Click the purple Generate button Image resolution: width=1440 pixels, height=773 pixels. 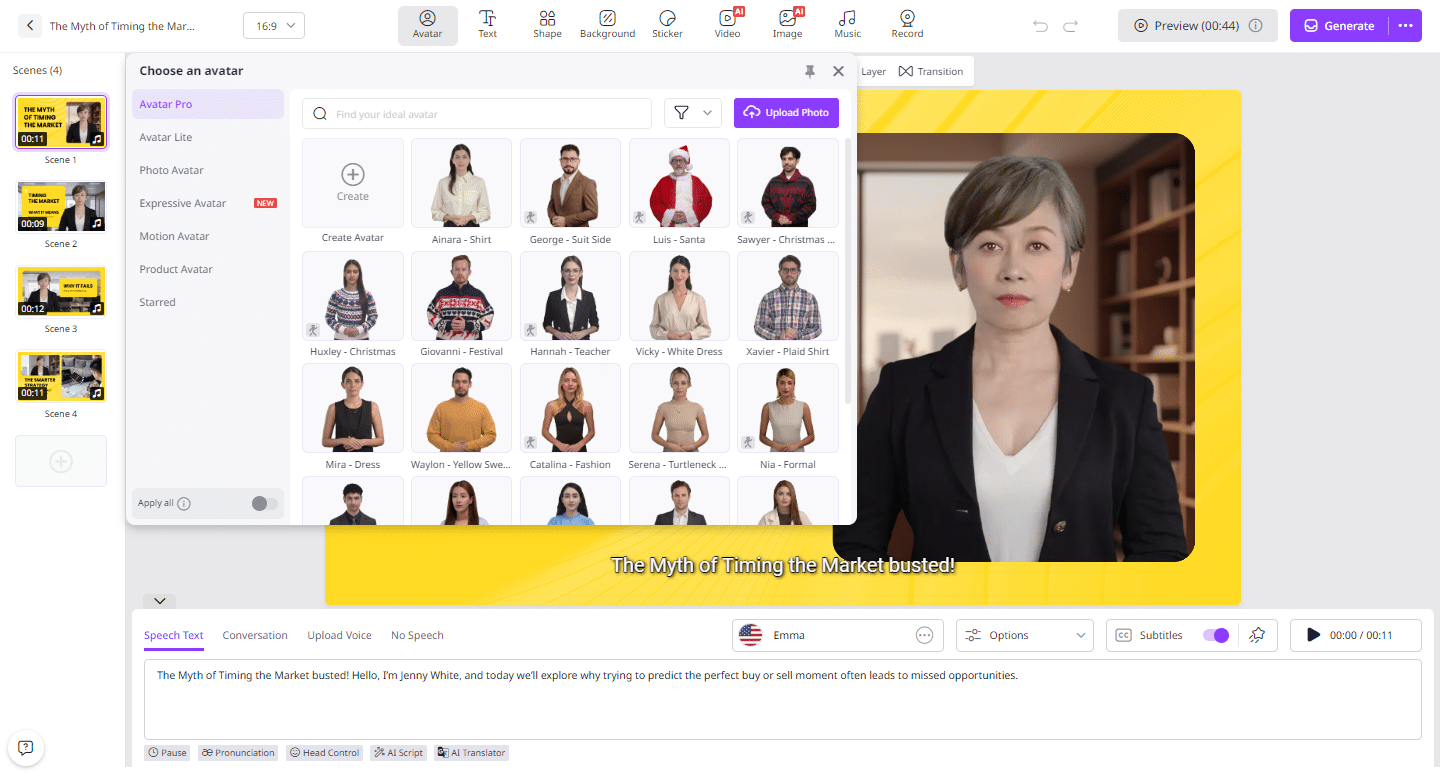coord(1339,26)
